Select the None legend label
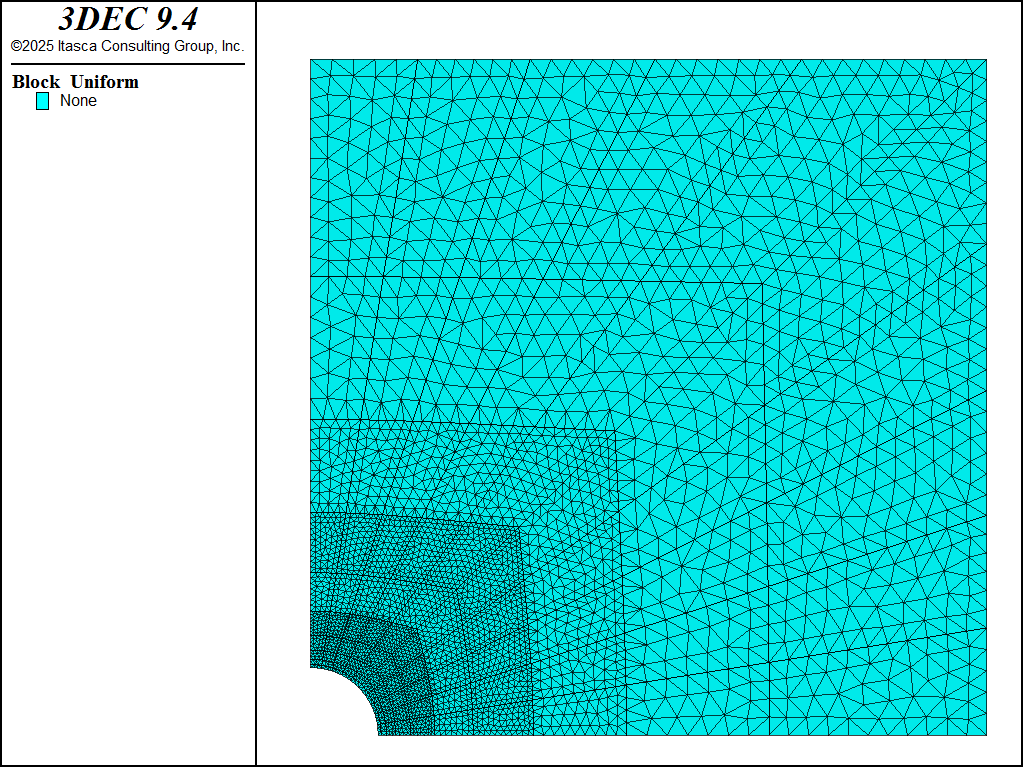This screenshot has width=1024, height=768. coord(78,101)
